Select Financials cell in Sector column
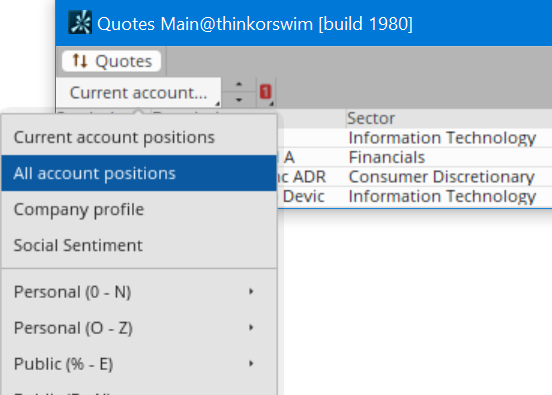 (448, 157)
